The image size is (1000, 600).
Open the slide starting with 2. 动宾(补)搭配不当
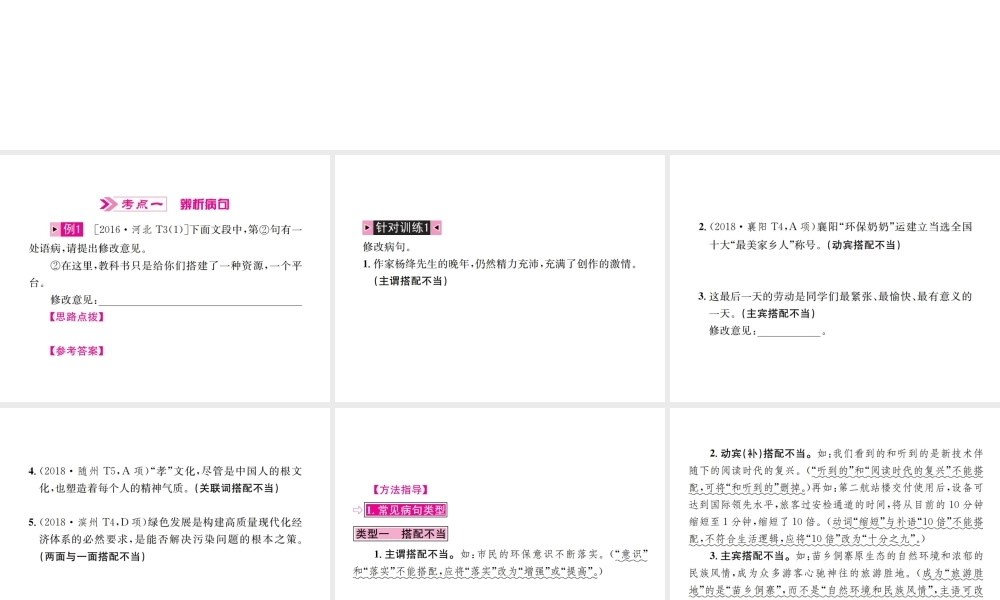835,504
